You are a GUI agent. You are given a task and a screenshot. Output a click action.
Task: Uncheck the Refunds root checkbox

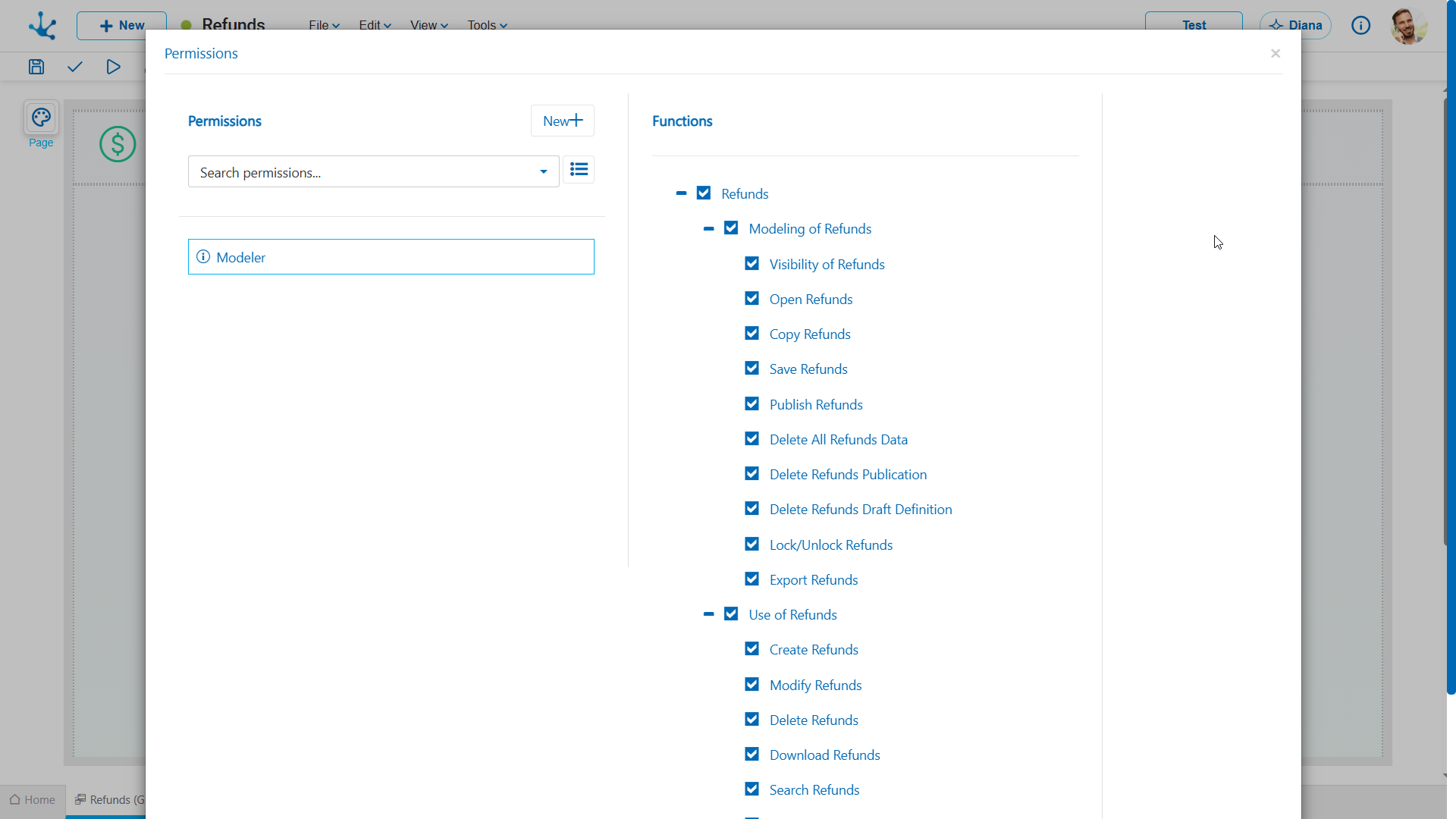(704, 193)
